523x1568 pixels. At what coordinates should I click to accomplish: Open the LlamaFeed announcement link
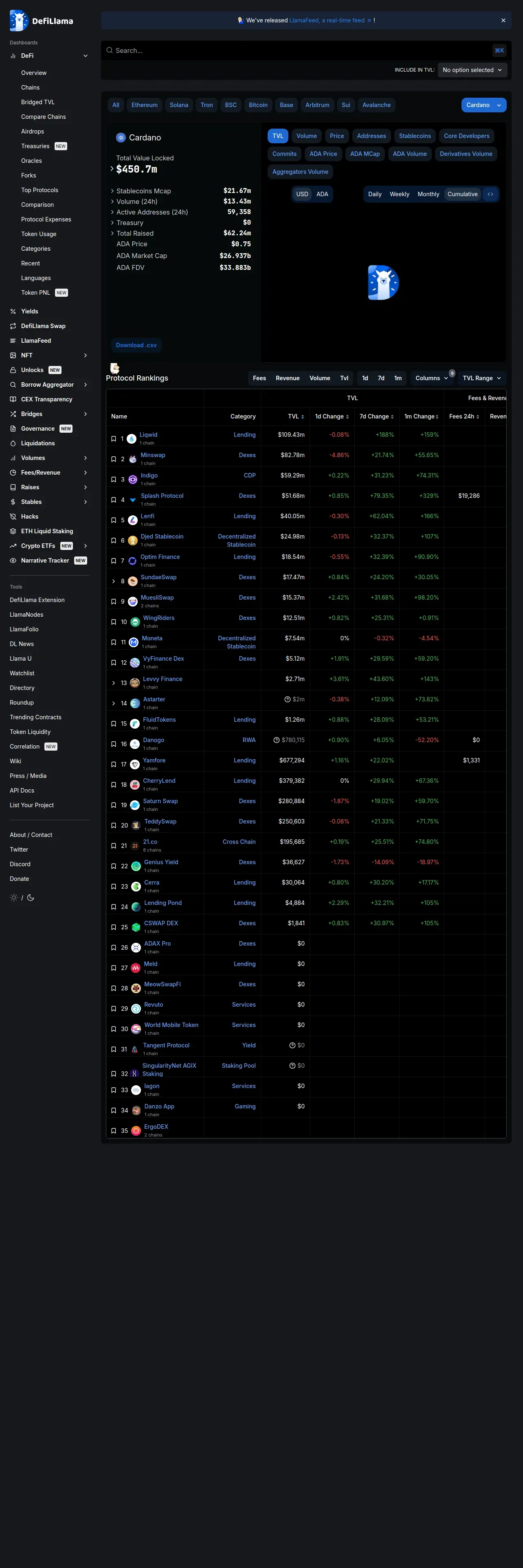(x=330, y=21)
